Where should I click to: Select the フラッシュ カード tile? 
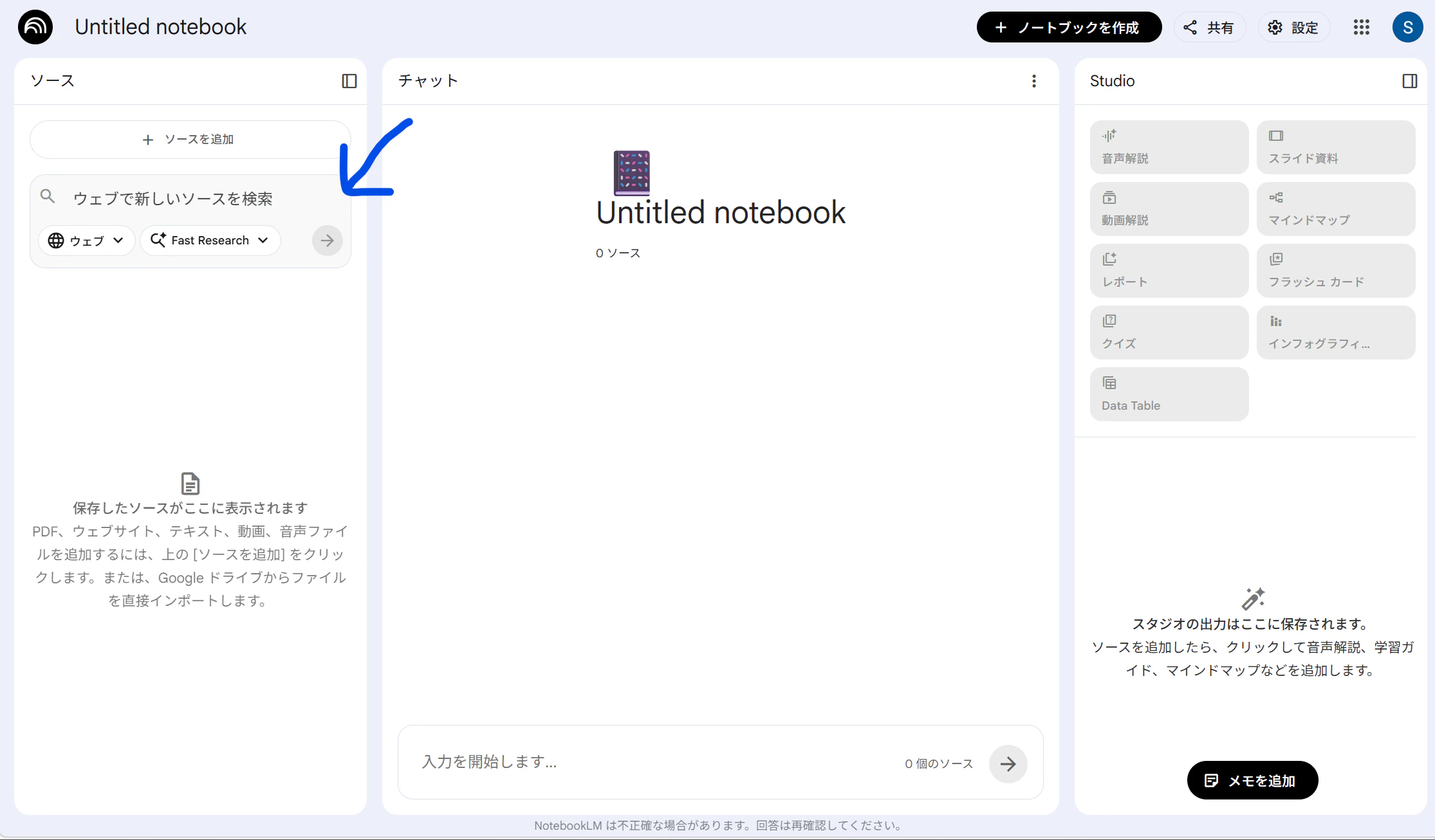click(1335, 271)
